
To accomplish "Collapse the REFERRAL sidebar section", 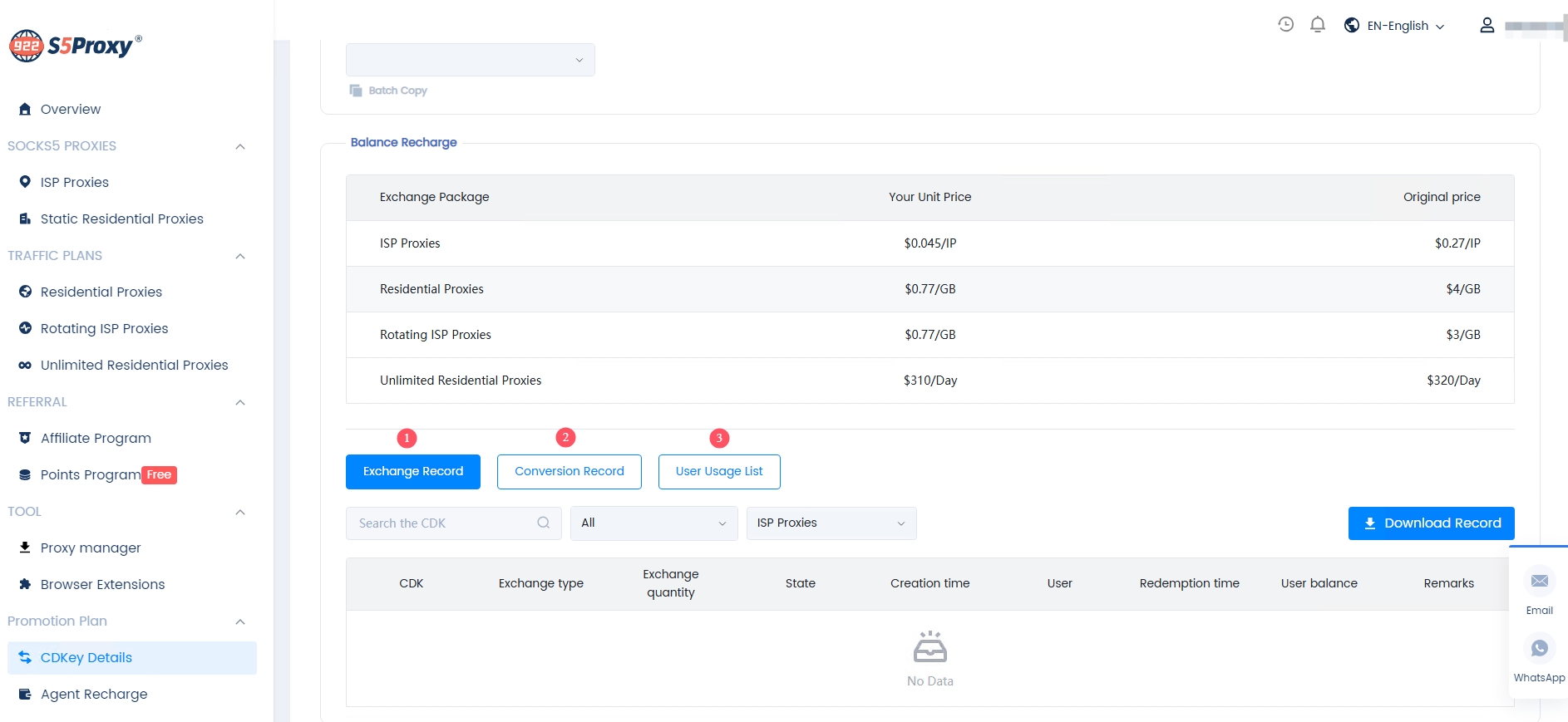I will [240, 402].
